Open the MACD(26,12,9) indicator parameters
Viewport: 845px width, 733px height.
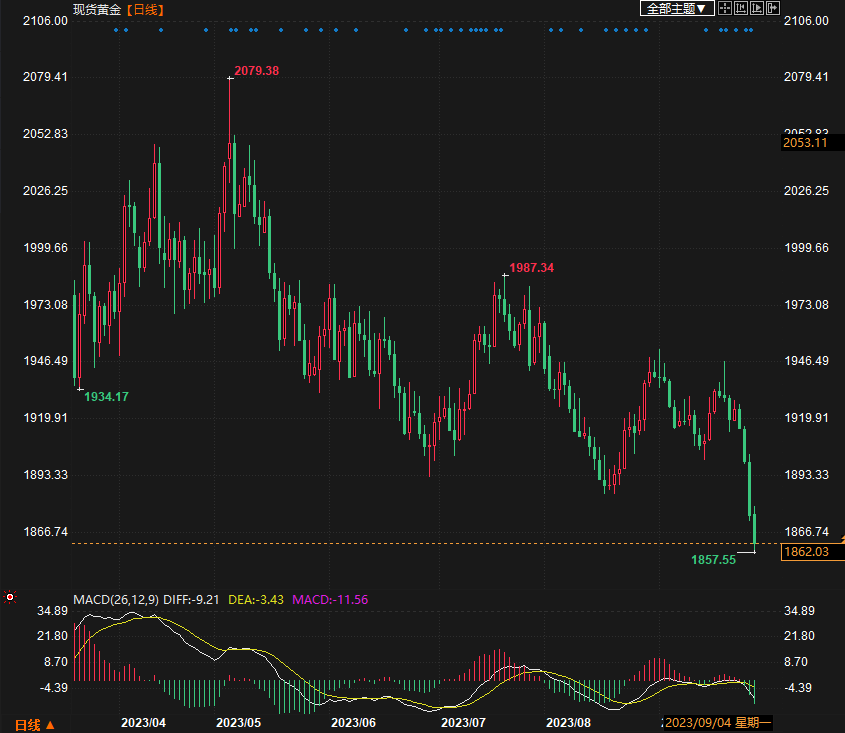coord(116,600)
